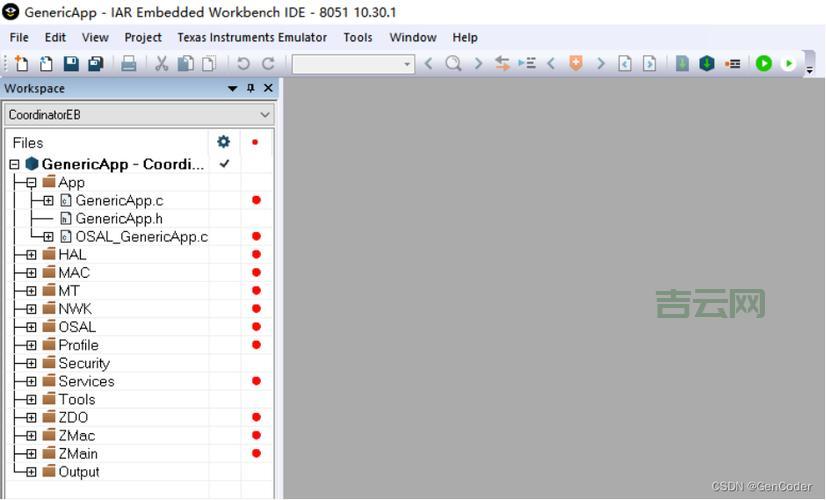Click the Print icon in toolbar
Screen dimensions: 826x500
tap(129, 64)
